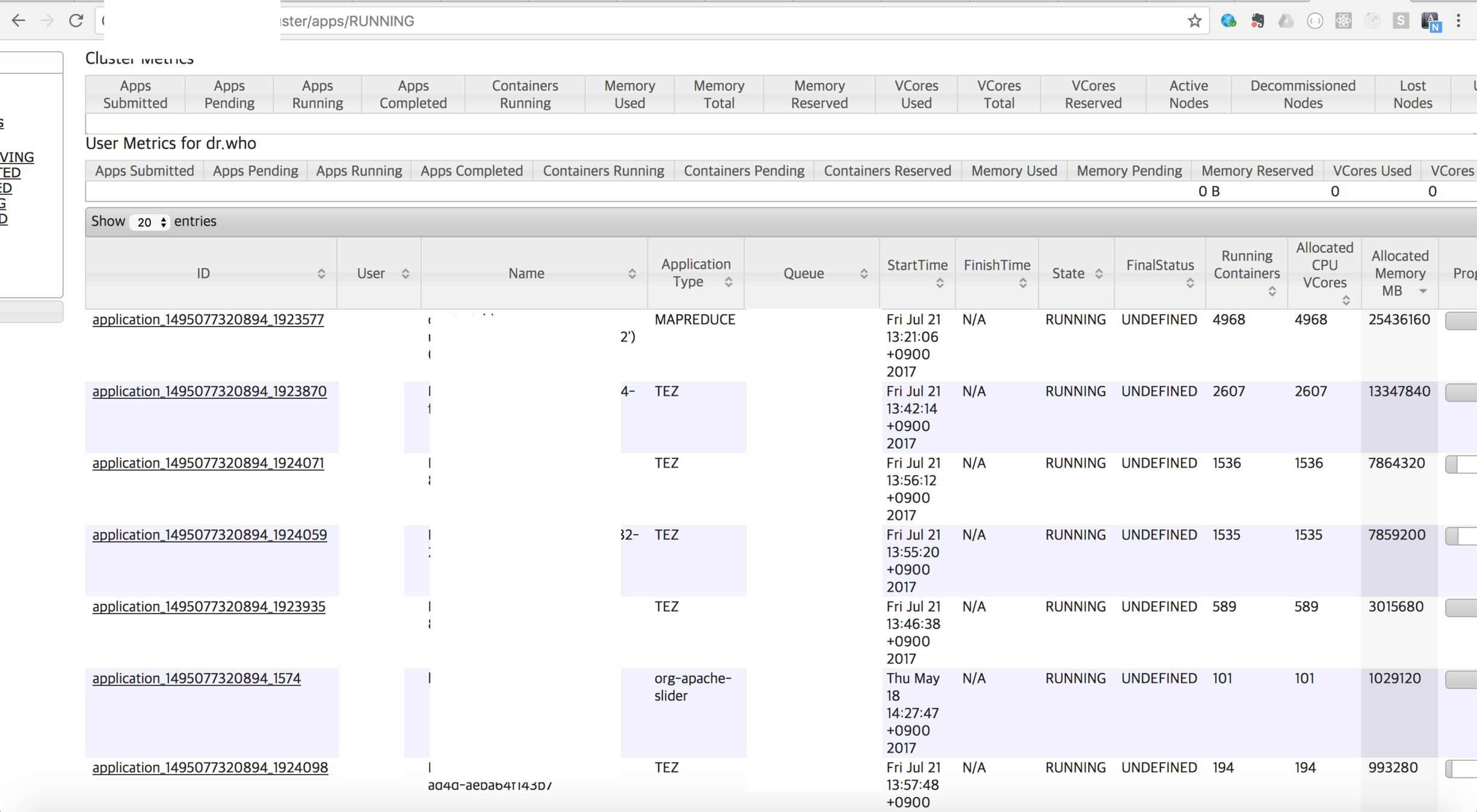The width and height of the screenshot is (1477, 812).
Task: Open the Show entries count selector
Action: coord(150,222)
